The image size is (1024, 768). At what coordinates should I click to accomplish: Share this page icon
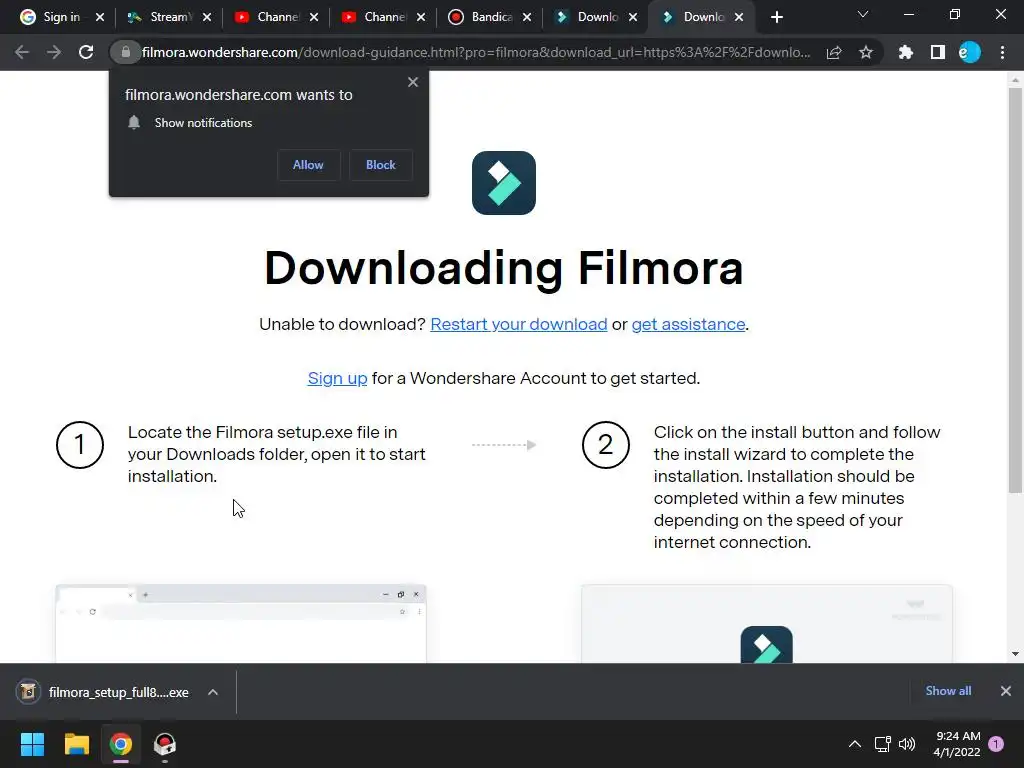point(834,52)
